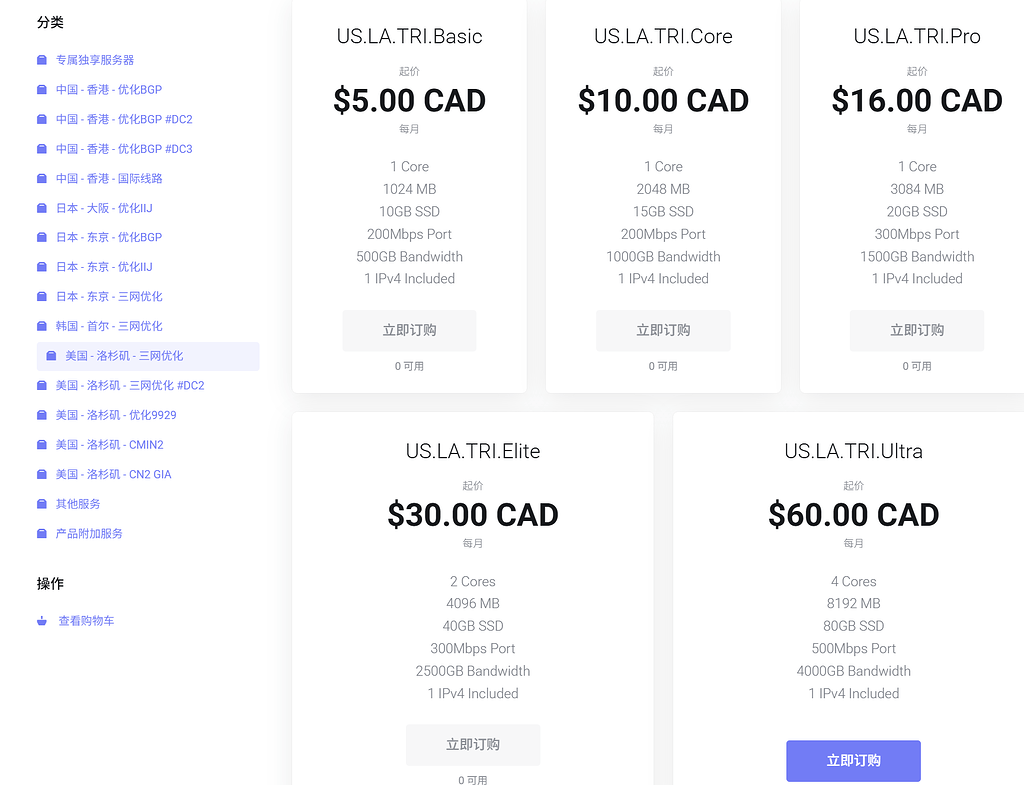Click 立即订购 under US.LA.TRI.Basic plan
This screenshot has height=785, width=1024.
[x=409, y=330]
